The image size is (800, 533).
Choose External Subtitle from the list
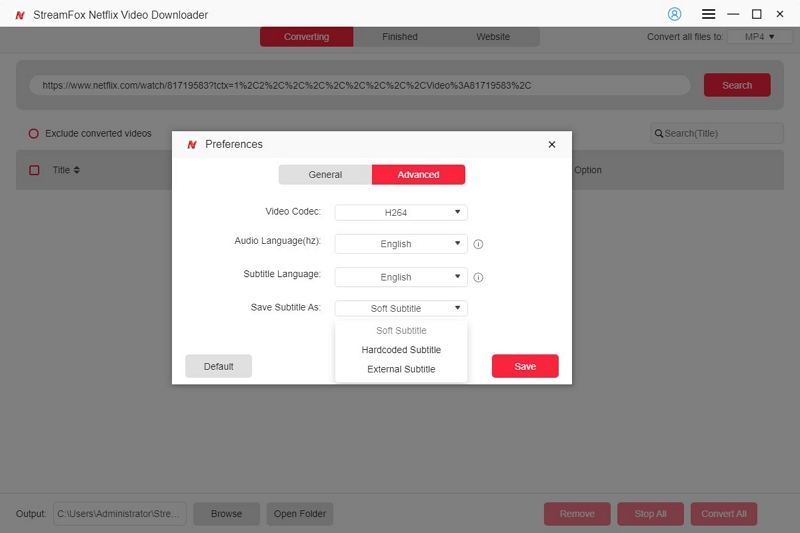tap(401, 369)
